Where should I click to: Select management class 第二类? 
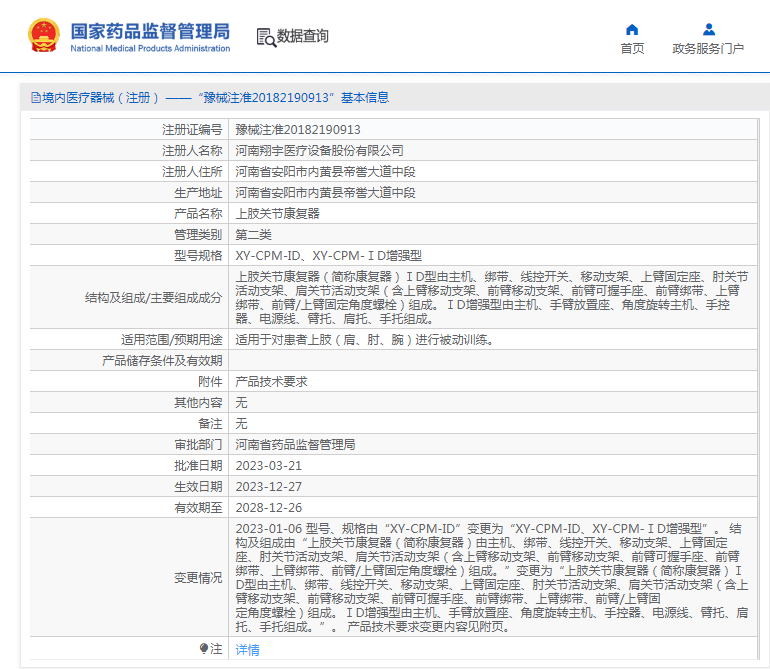pyautogui.click(x=253, y=235)
